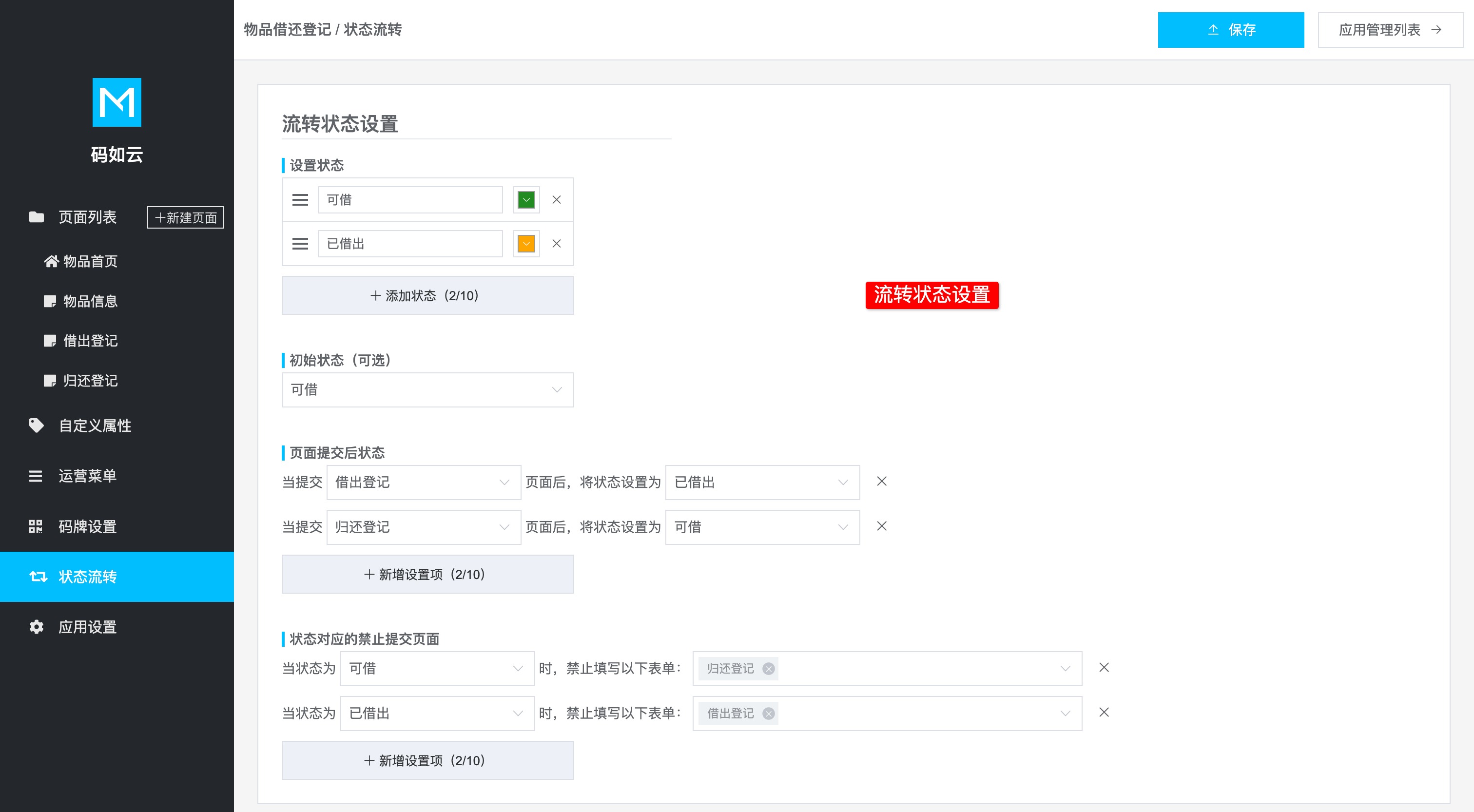Click the list icon for 运营菜单

point(36,476)
